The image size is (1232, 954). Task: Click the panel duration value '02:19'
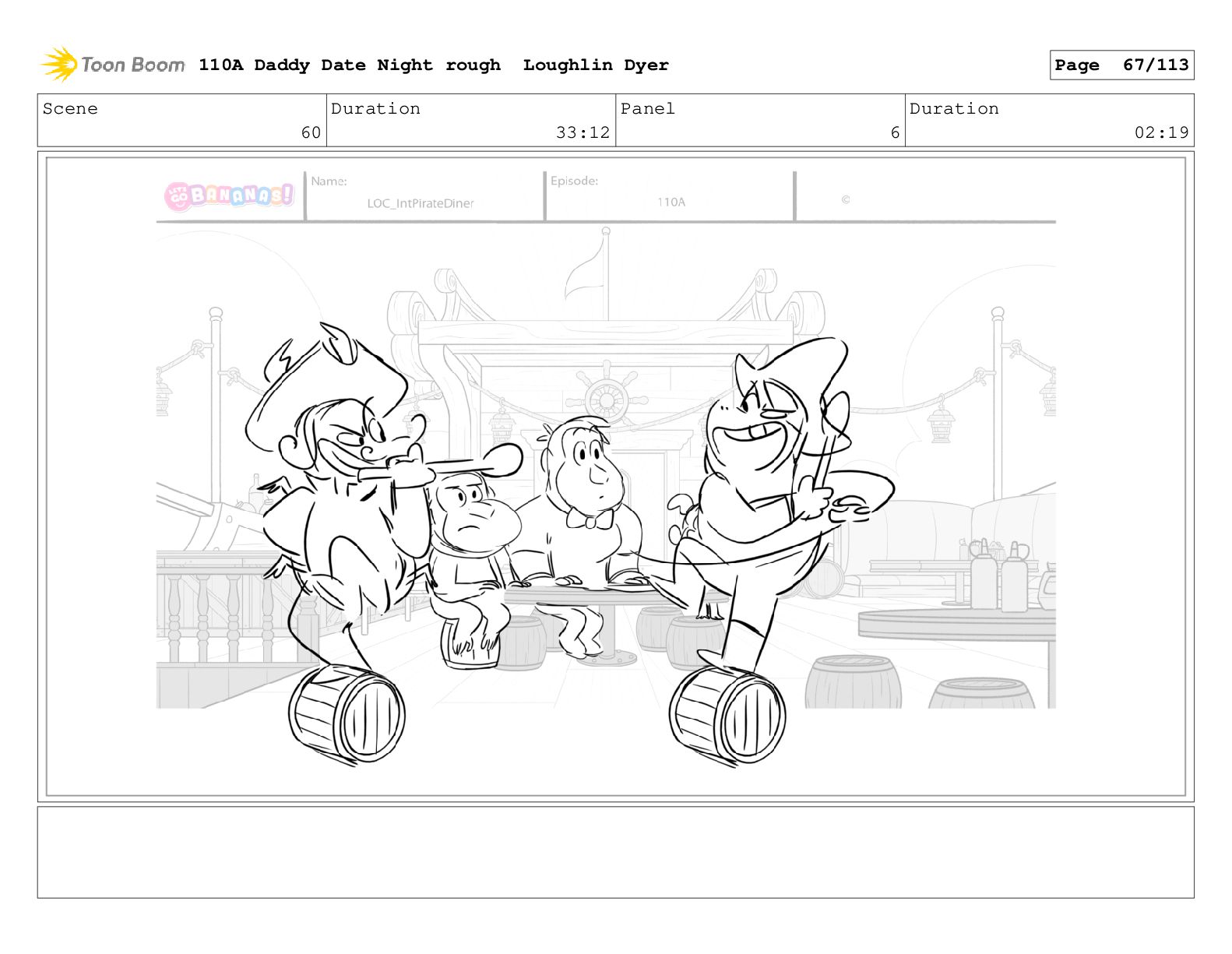coord(1161,132)
